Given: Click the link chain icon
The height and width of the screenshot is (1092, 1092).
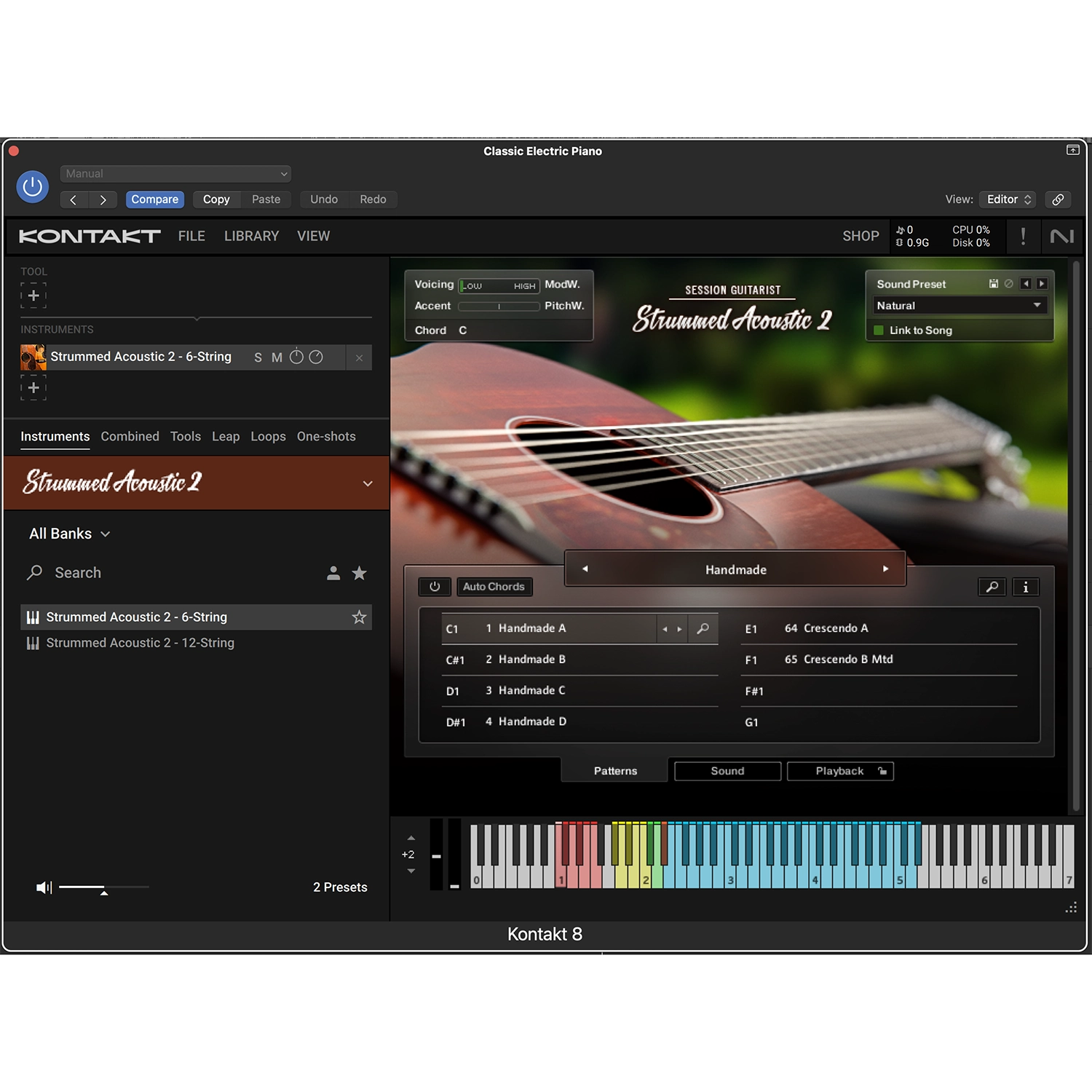Looking at the screenshot, I should tap(1058, 199).
